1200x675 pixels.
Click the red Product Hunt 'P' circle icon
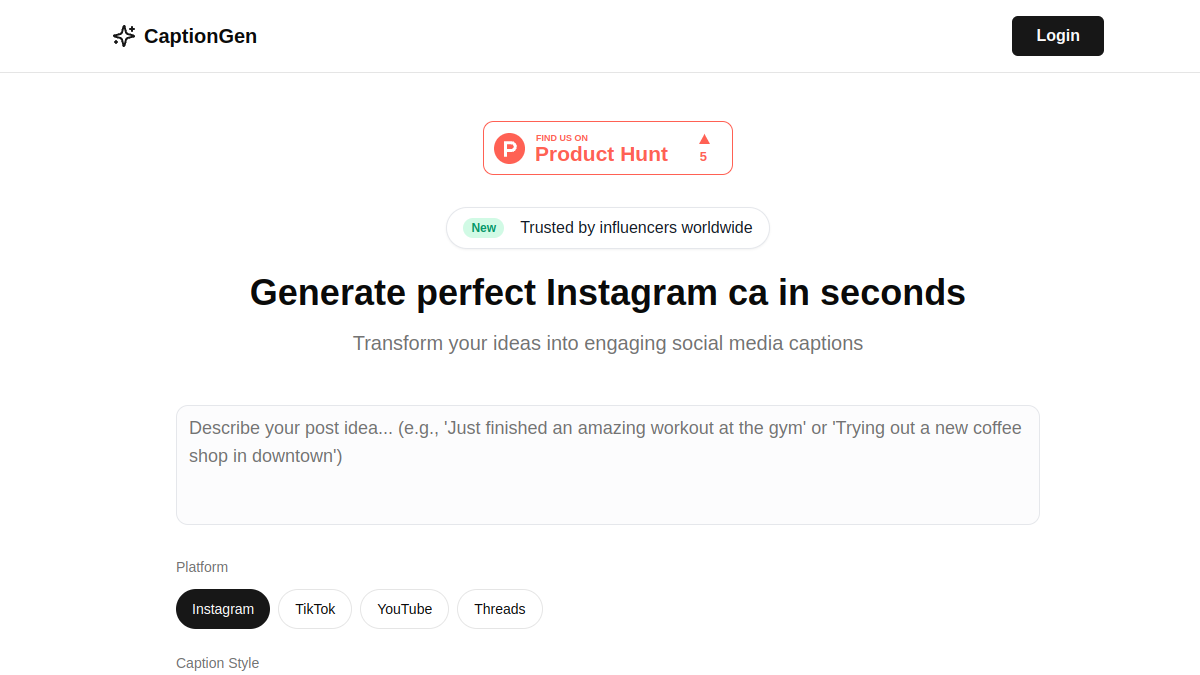pyautogui.click(x=510, y=148)
